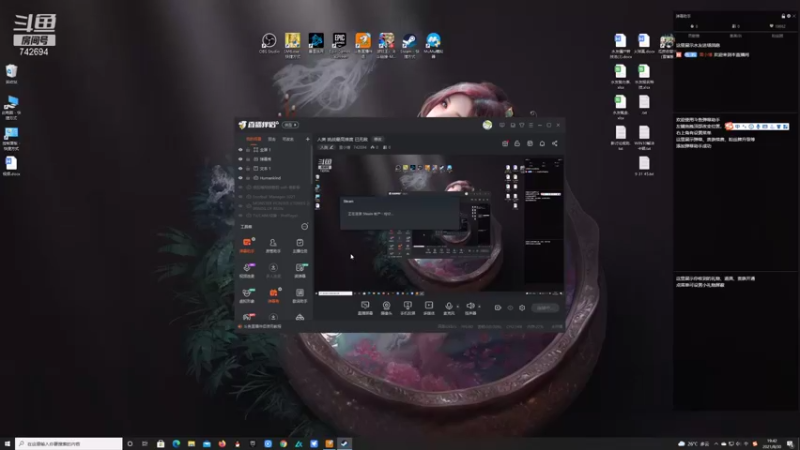Screen dimensions: 800x450
Task: Click the screen capture monitor icon below the preview
Action: (x=365, y=306)
